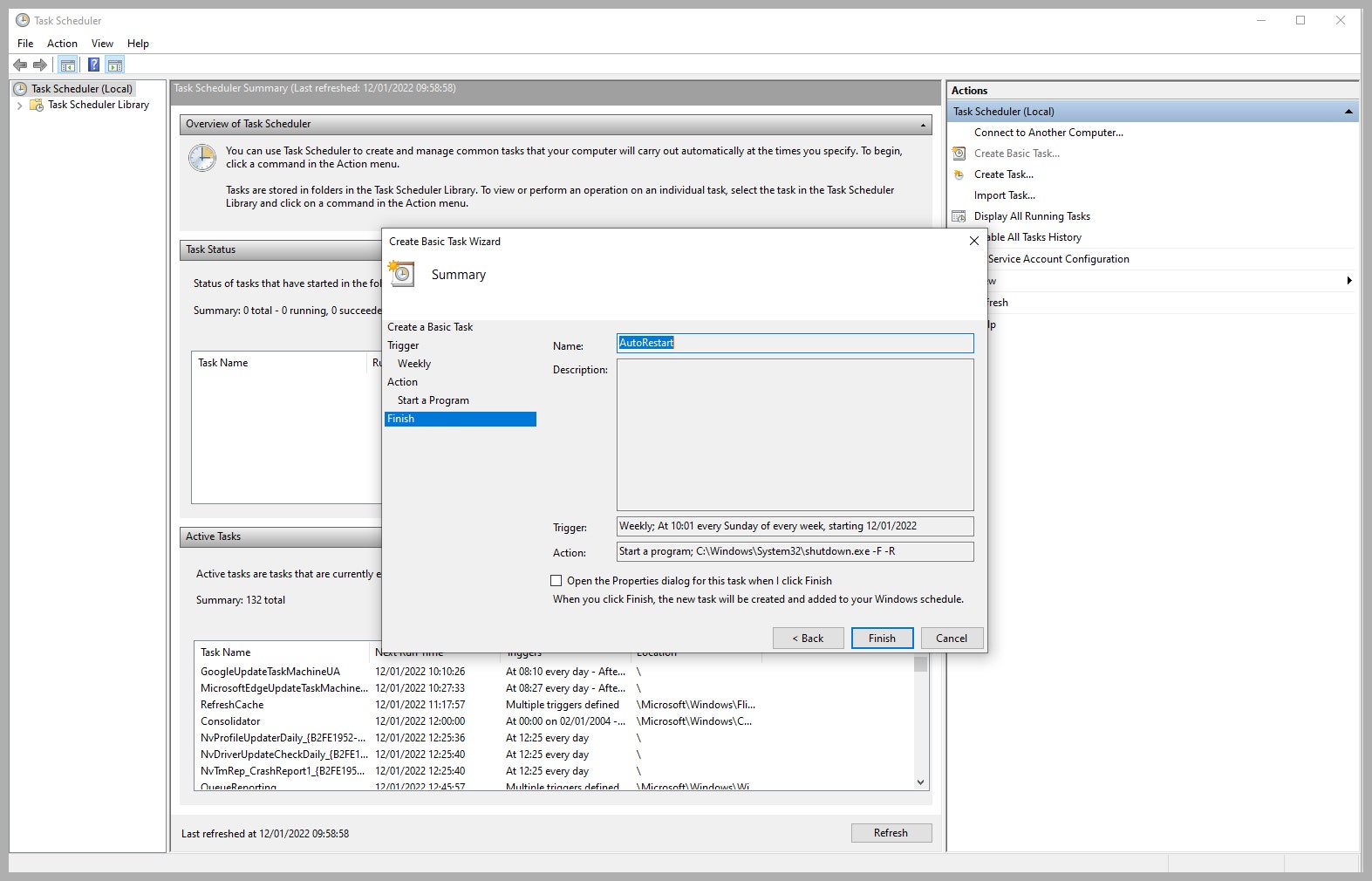Click Show/Hide Action Pane toolbar icon
The image size is (1372, 881).
pyautogui.click(x=115, y=65)
